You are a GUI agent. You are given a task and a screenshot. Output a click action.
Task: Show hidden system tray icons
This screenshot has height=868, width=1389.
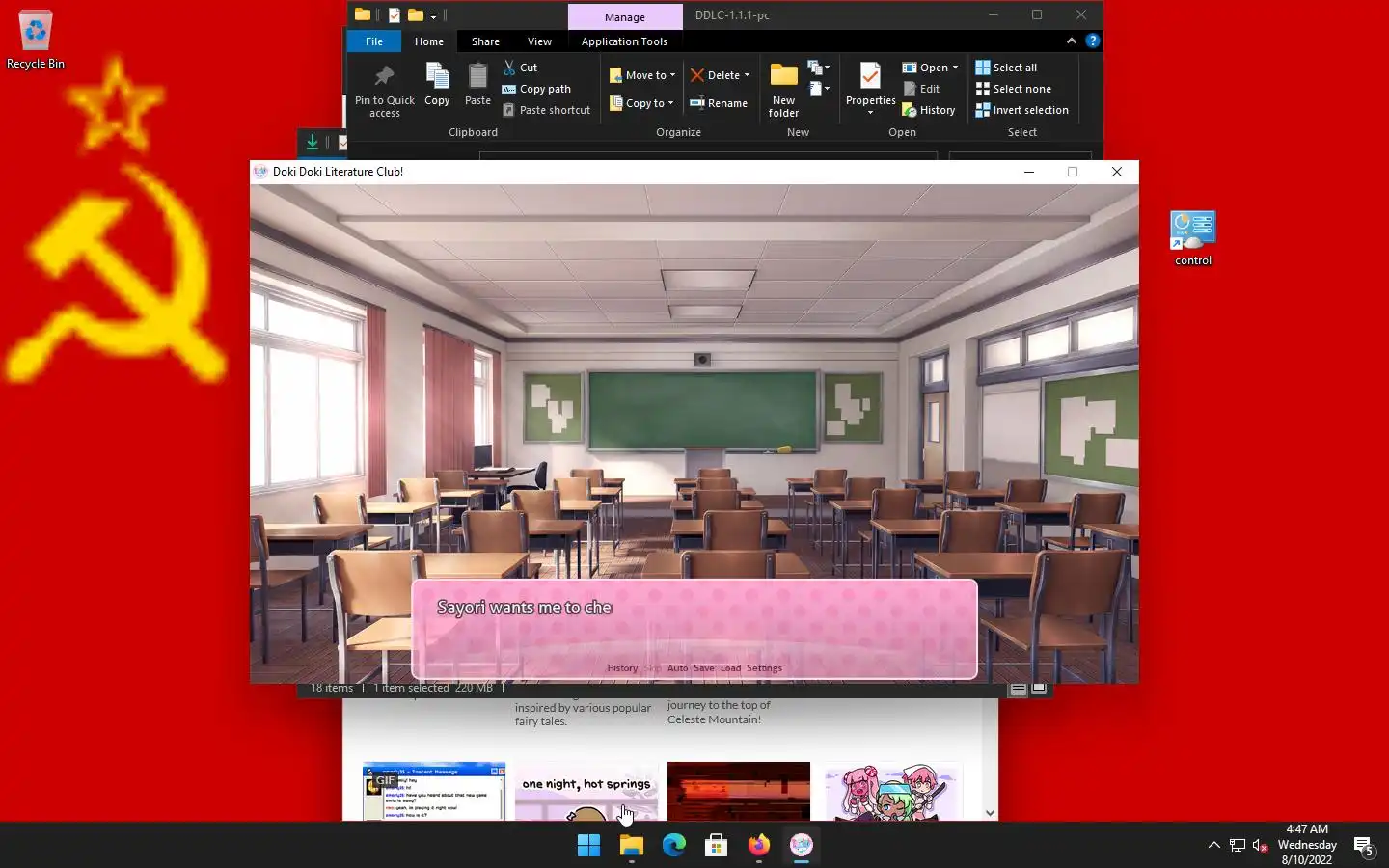click(1213, 846)
